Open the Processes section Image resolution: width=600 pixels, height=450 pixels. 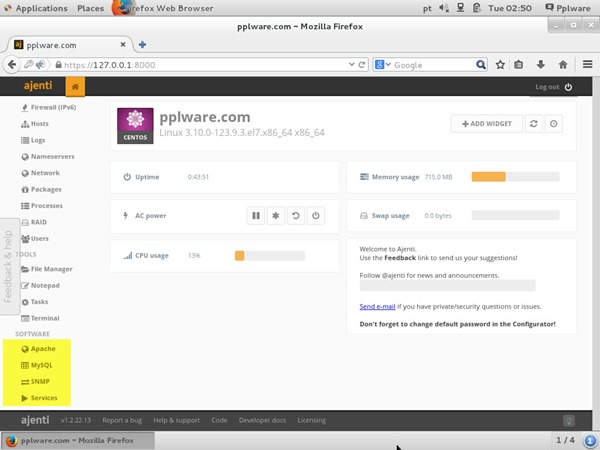(x=42, y=206)
